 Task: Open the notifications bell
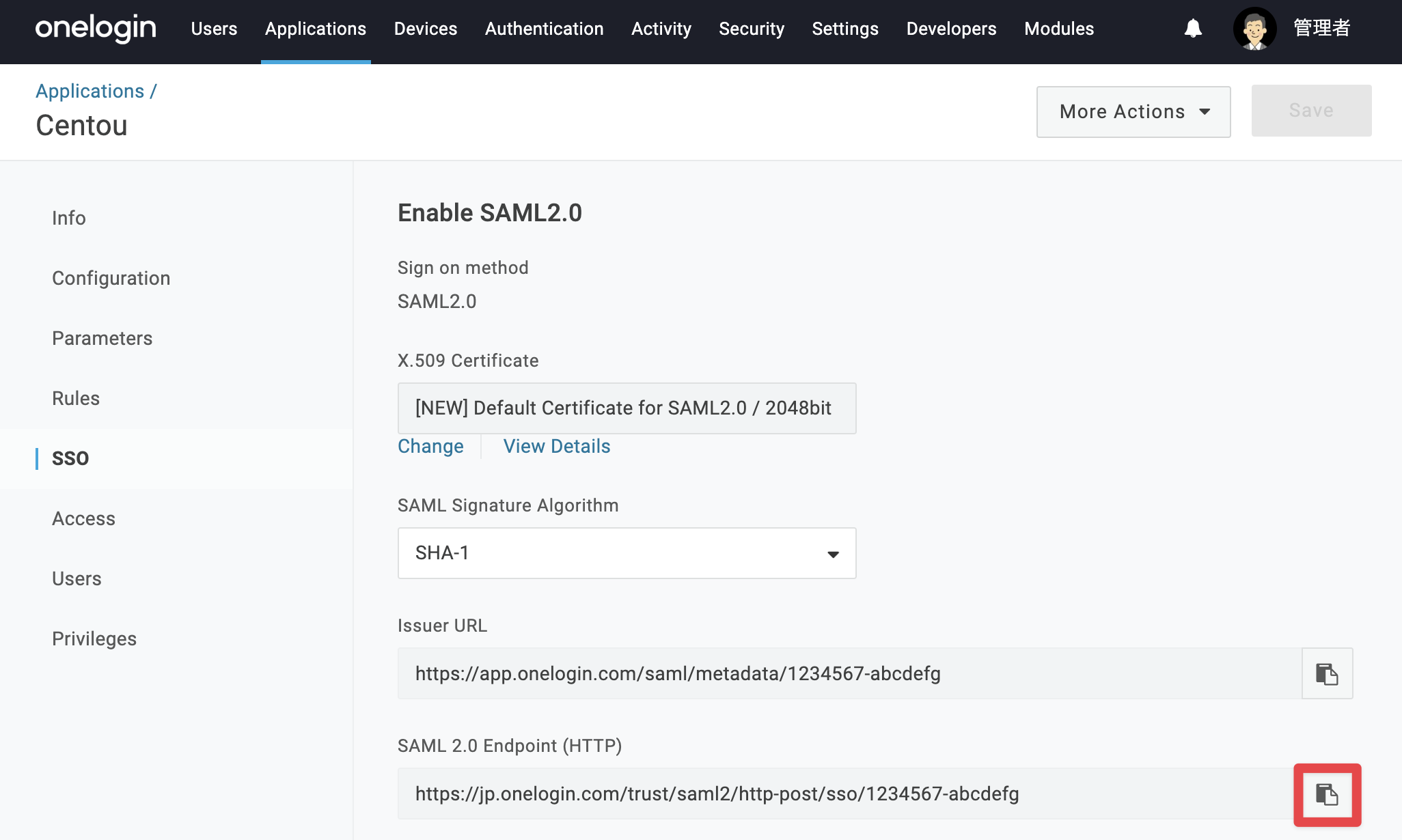pos(1193,29)
